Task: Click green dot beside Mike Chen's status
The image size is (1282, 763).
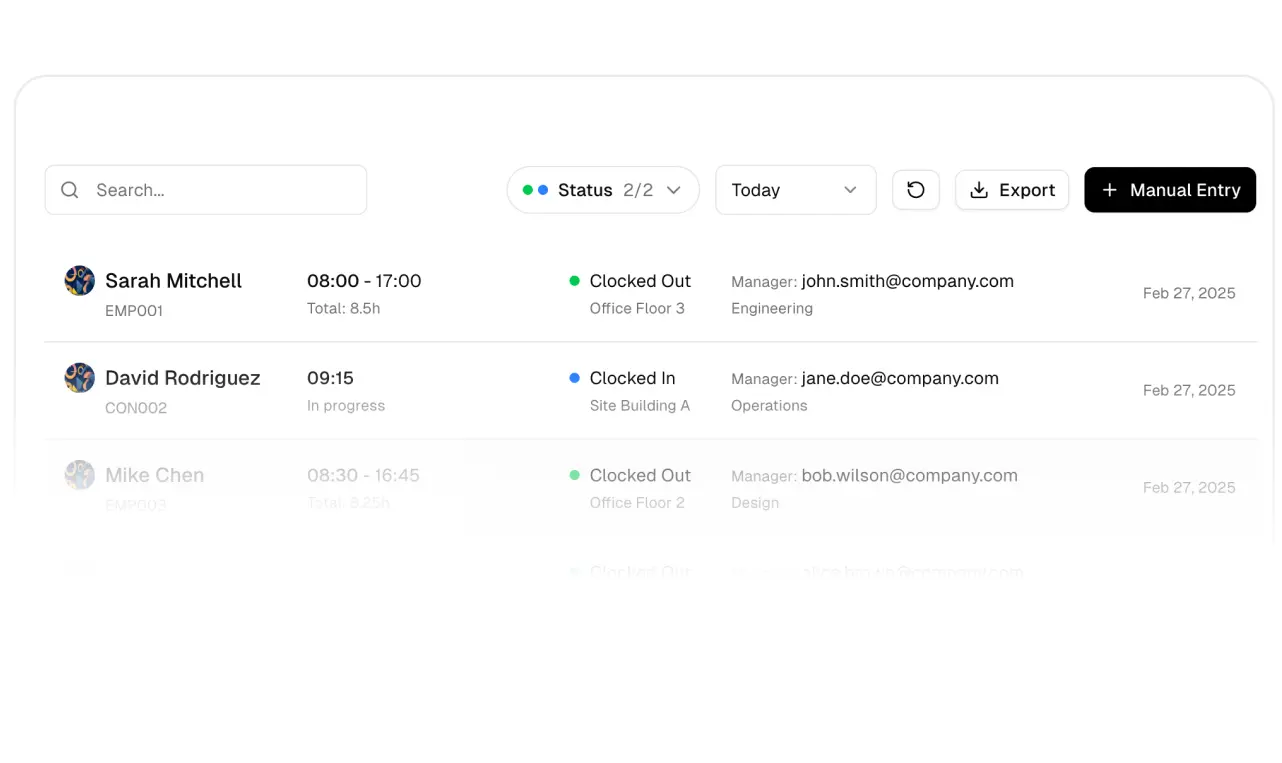Action: tap(573, 475)
